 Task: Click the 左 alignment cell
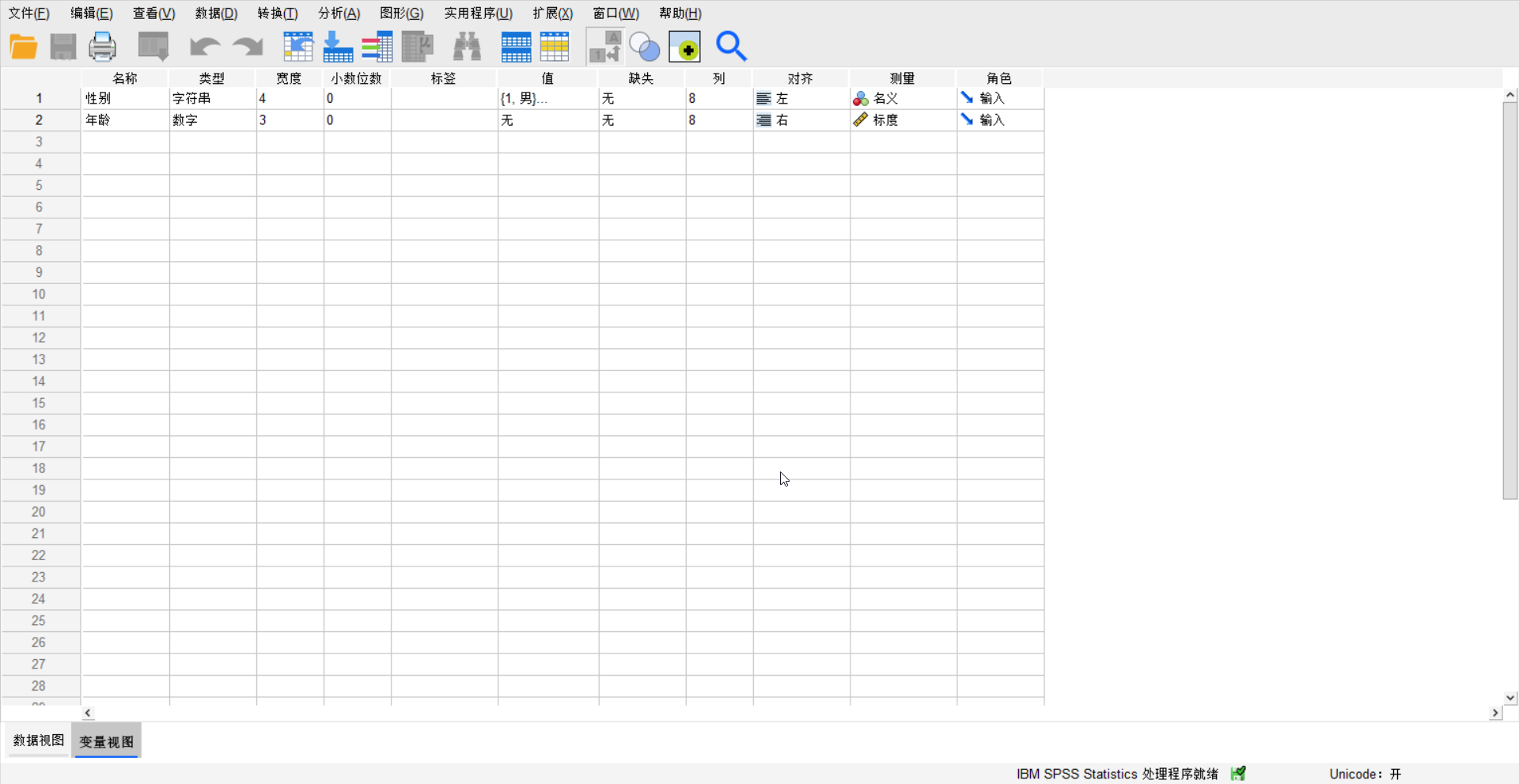point(801,99)
